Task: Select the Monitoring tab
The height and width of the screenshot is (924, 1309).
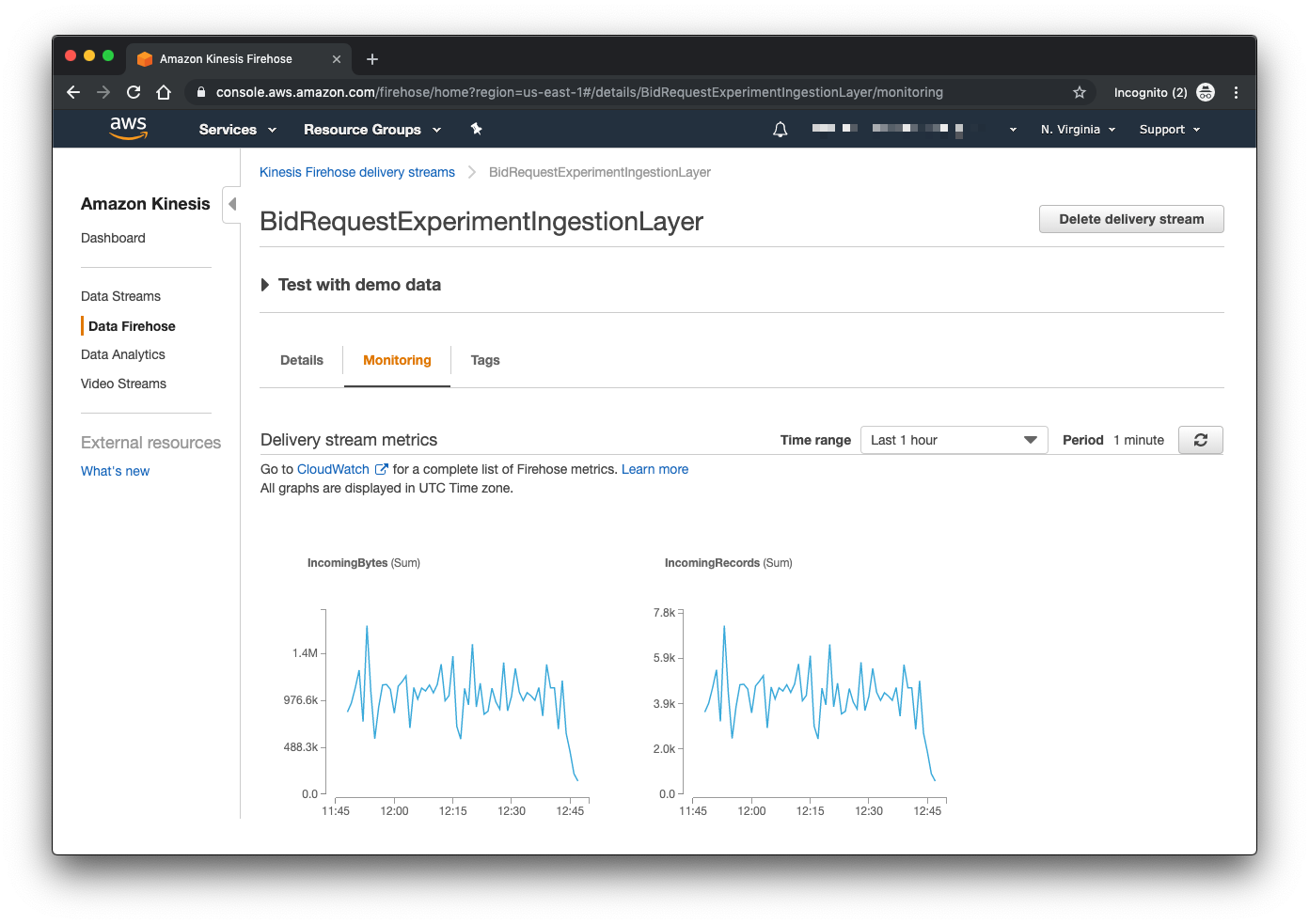Action: click(397, 360)
